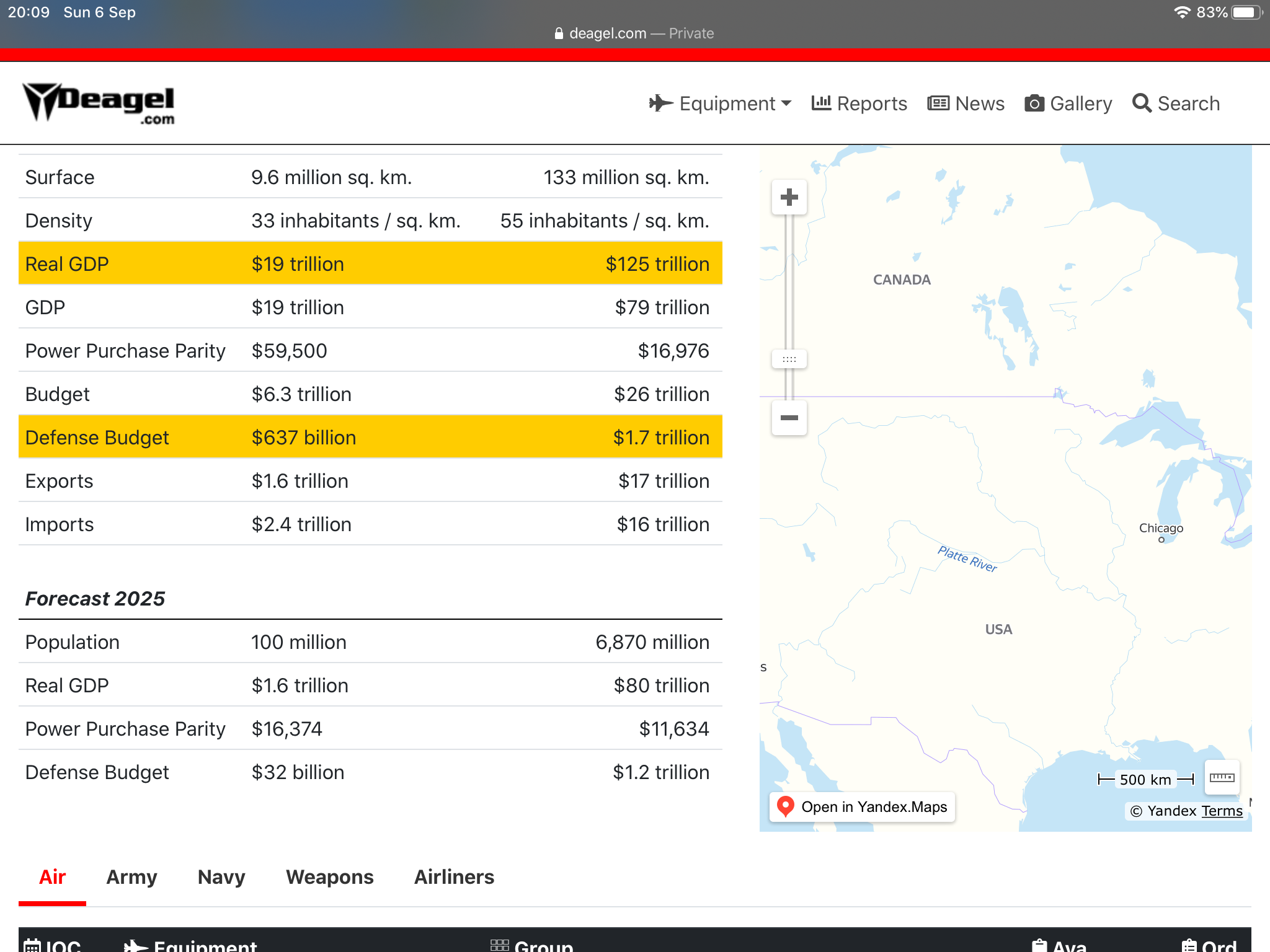This screenshot has width=1270, height=952.
Task: Click the map zoom slider handle
Action: pyautogui.click(x=789, y=359)
